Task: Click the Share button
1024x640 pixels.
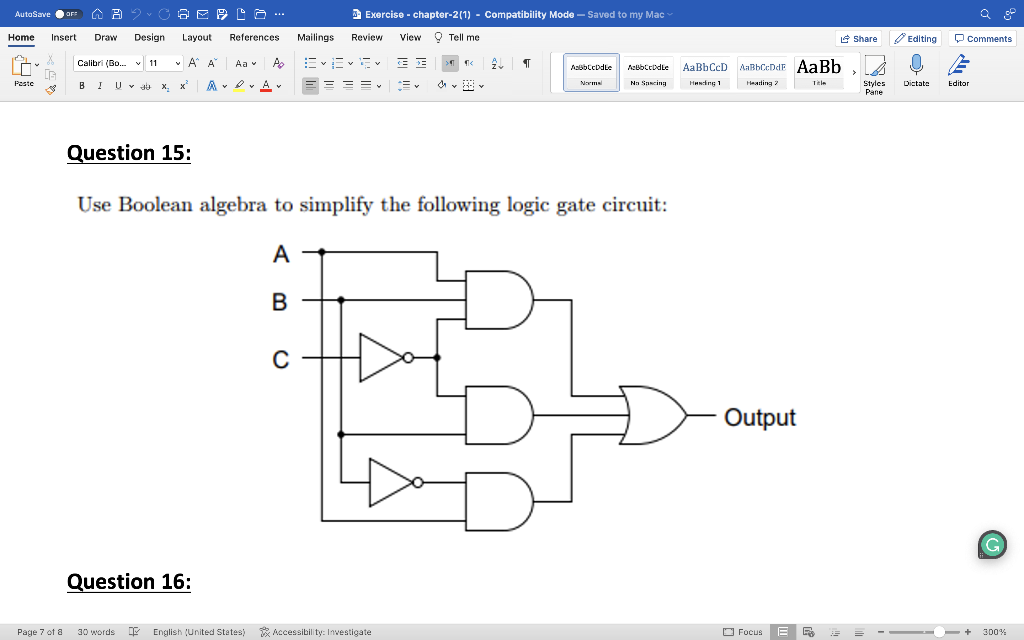Action: pos(858,37)
